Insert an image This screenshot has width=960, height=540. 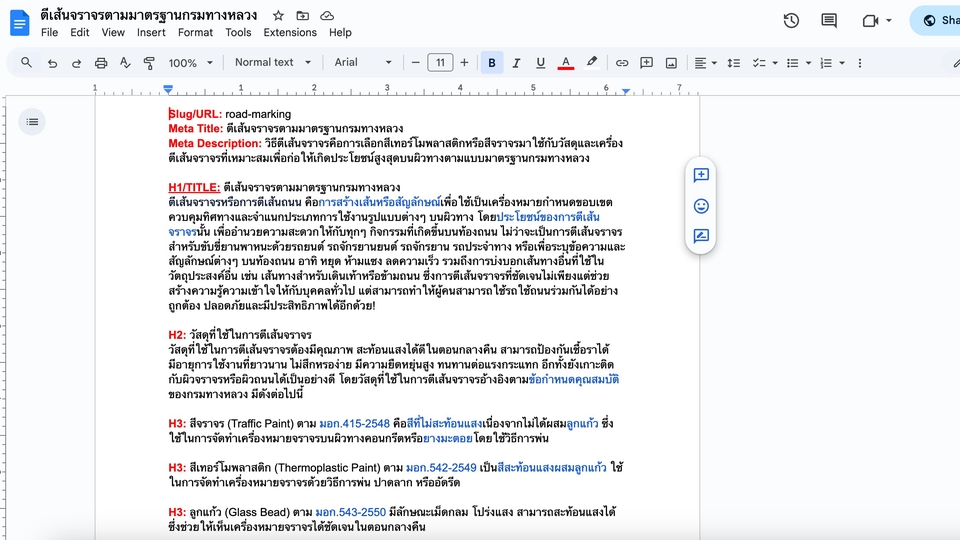click(671, 62)
